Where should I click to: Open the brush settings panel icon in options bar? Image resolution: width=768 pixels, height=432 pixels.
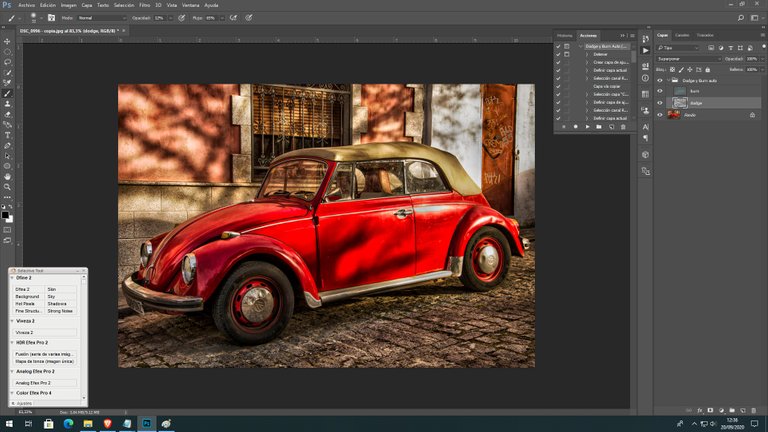click(51, 18)
